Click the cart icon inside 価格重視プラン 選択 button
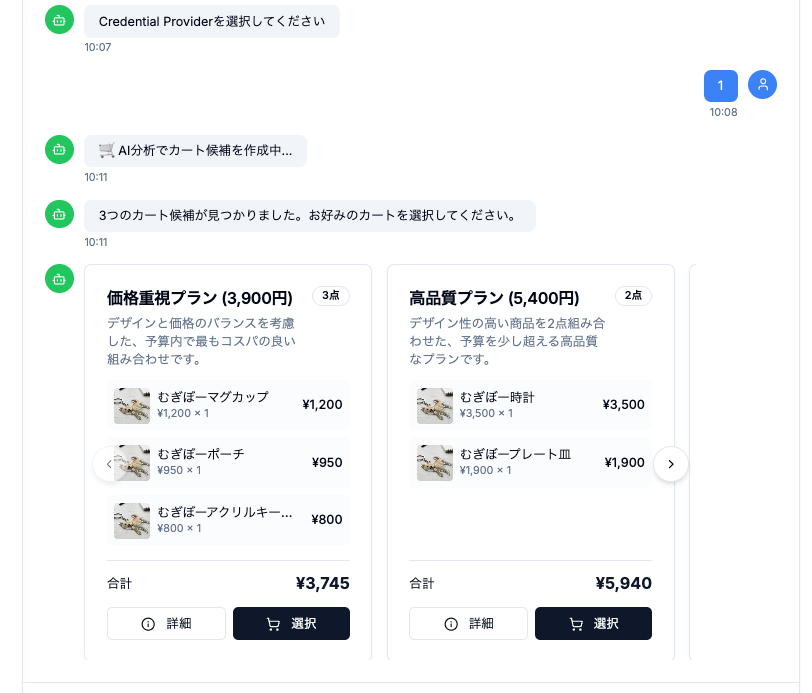 click(x=272, y=623)
